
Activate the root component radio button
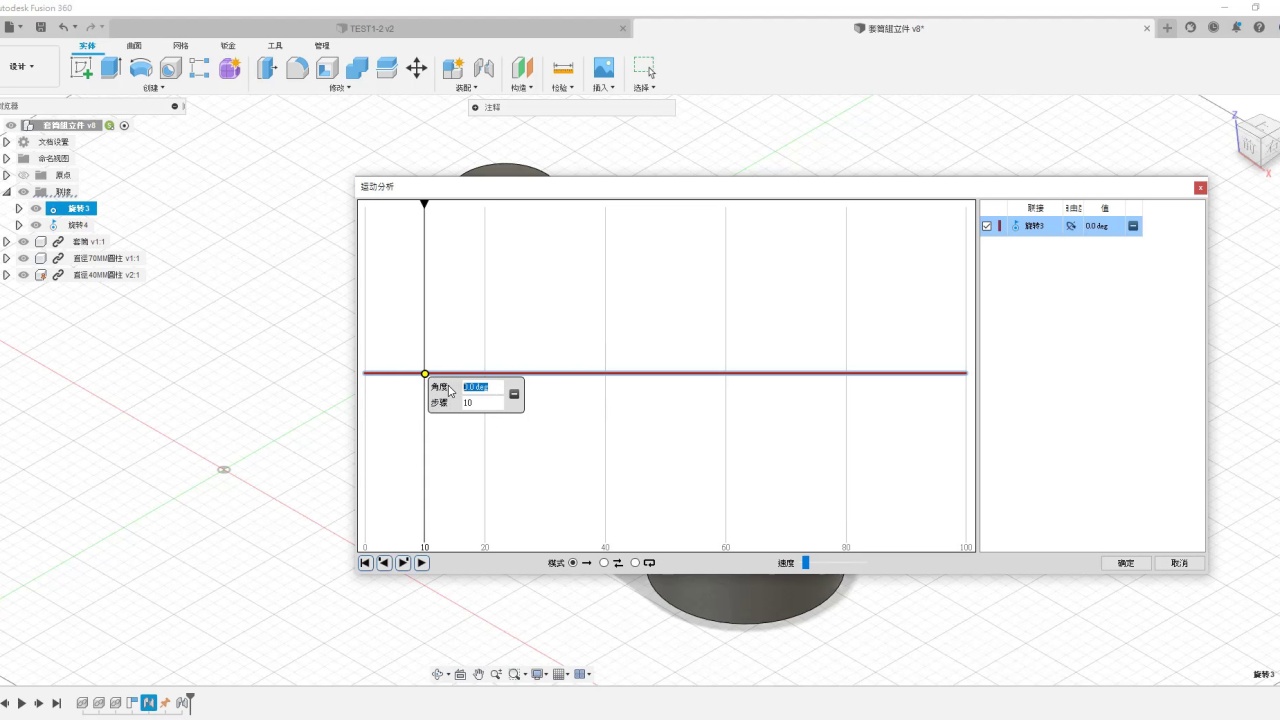[x=124, y=126]
